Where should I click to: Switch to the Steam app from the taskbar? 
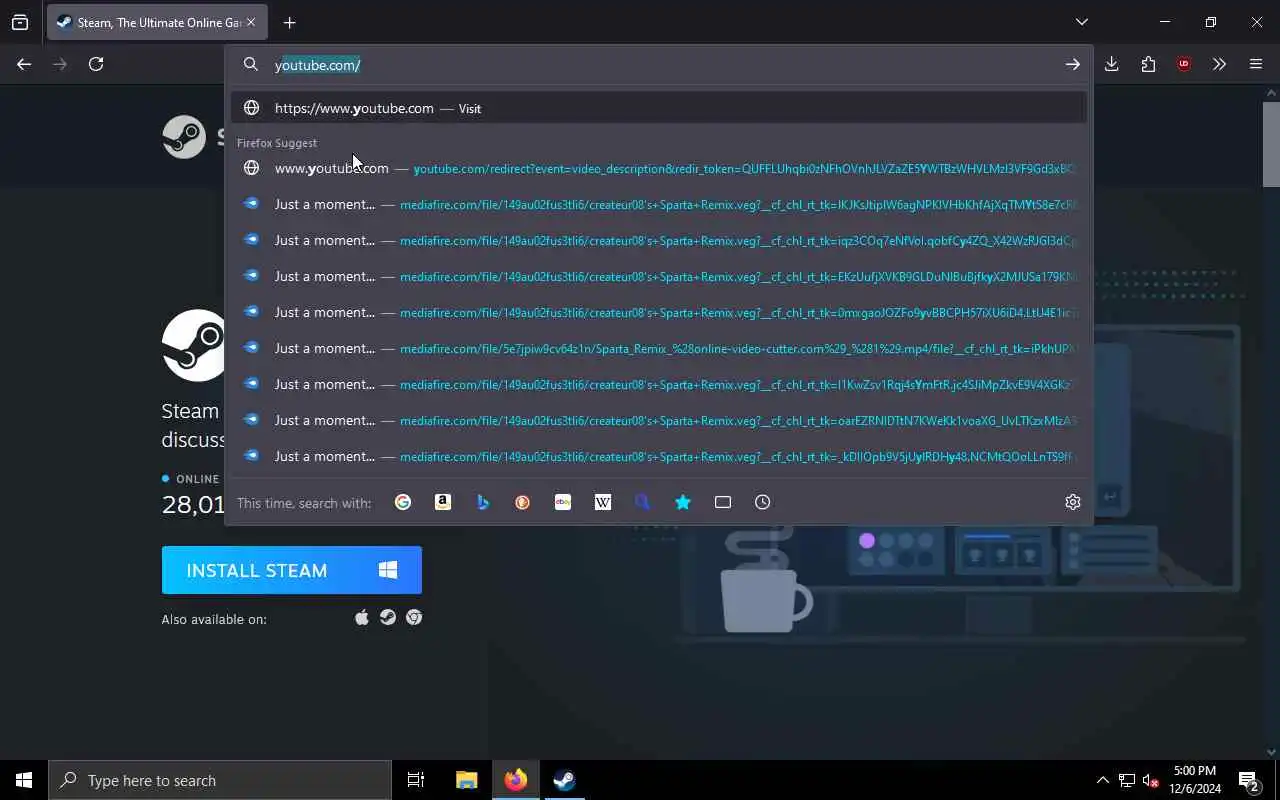[x=564, y=780]
